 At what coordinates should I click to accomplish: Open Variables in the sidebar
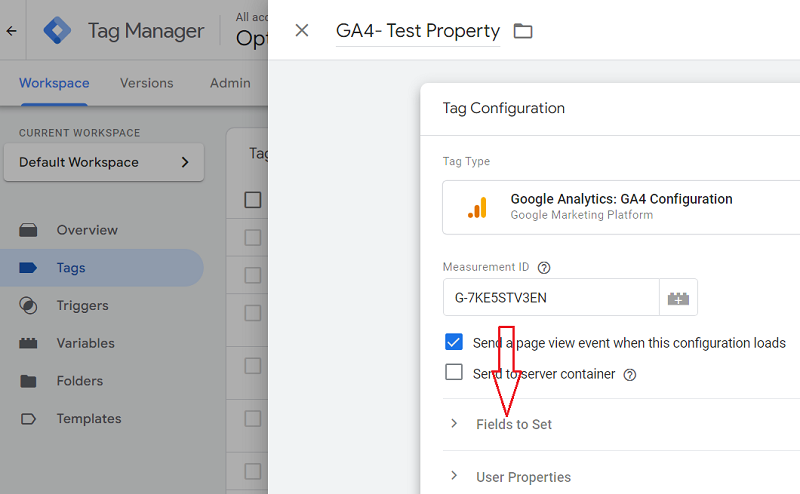tap(86, 343)
